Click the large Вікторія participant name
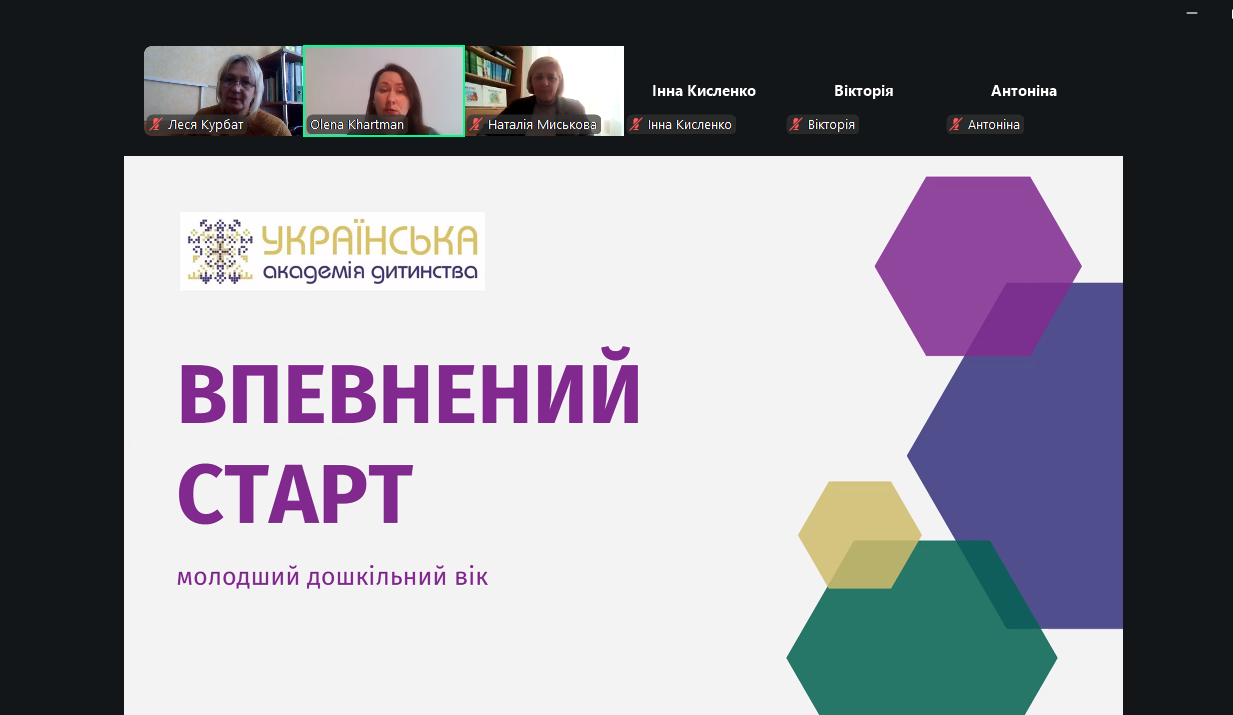The image size is (1233, 715). pos(863,91)
